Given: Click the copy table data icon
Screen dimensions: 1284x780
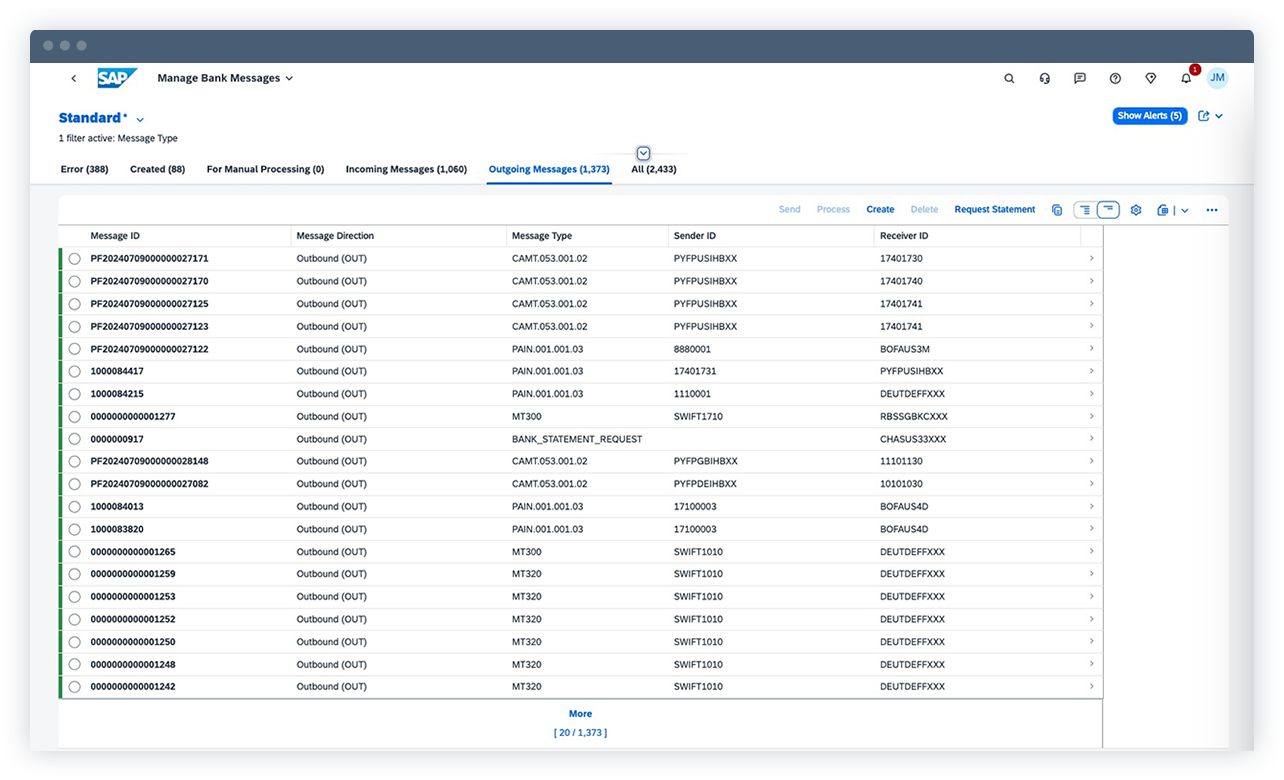Looking at the screenshot, I should pyautogui.click(x=1057, y=210).
